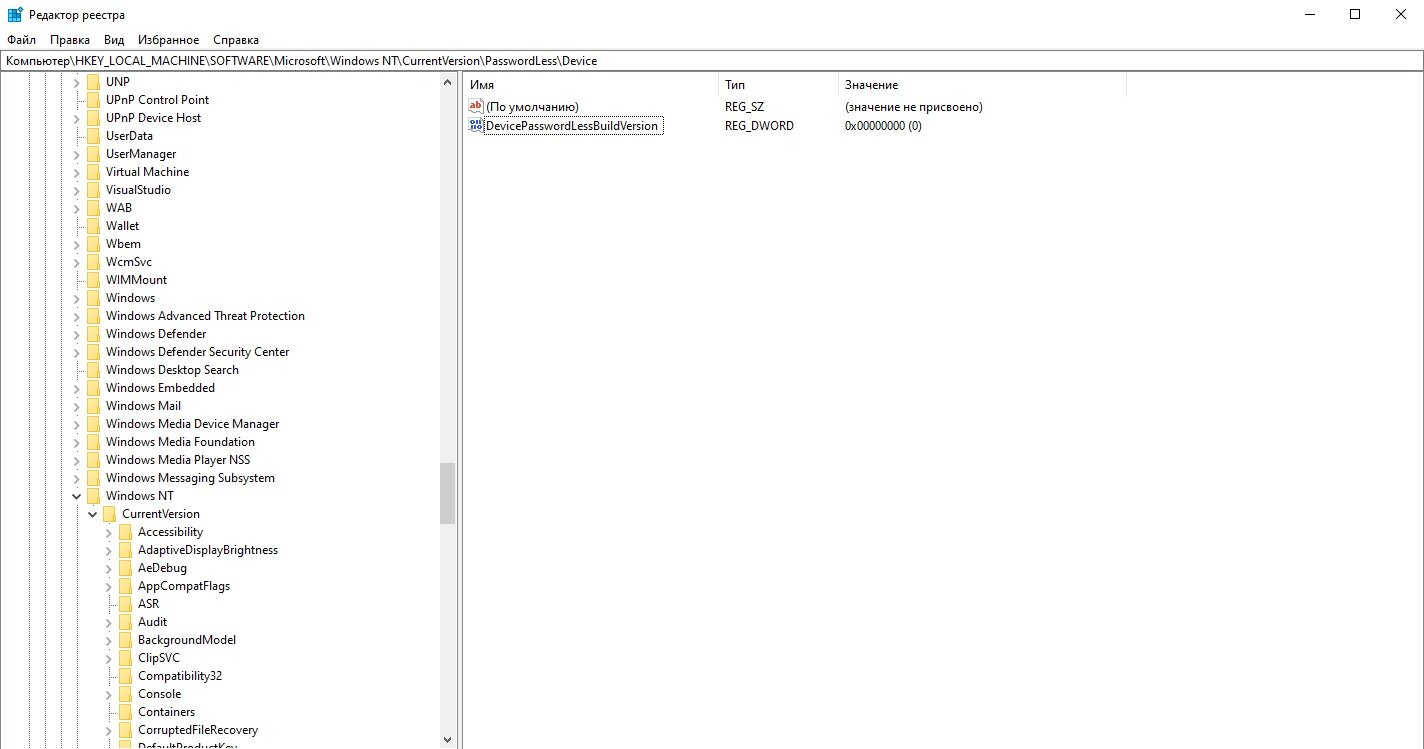Expand the Windows Media Foundation key
The image size is (1424, 749).
(77, 442)
